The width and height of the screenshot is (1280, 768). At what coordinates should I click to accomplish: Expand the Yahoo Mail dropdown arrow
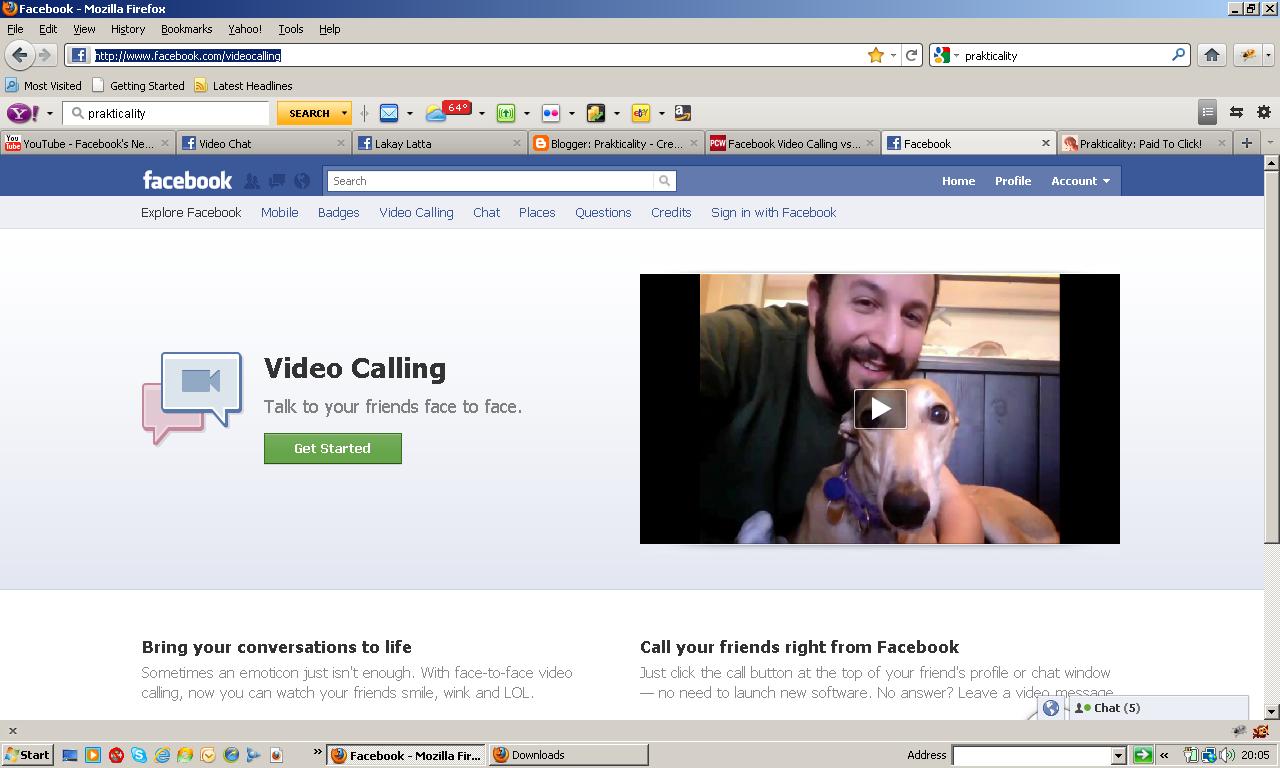click(410, 113)
